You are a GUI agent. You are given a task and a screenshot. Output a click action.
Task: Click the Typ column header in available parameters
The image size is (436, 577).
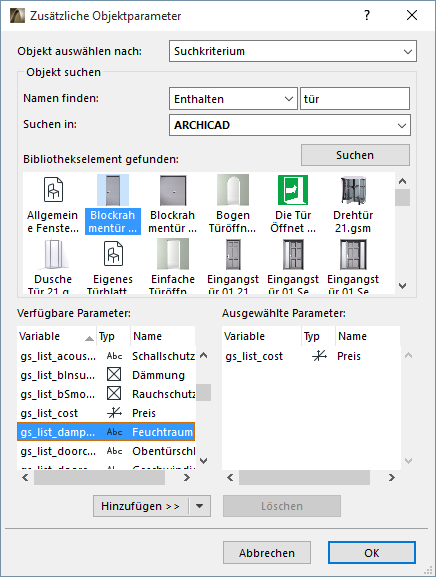[113, 336]
